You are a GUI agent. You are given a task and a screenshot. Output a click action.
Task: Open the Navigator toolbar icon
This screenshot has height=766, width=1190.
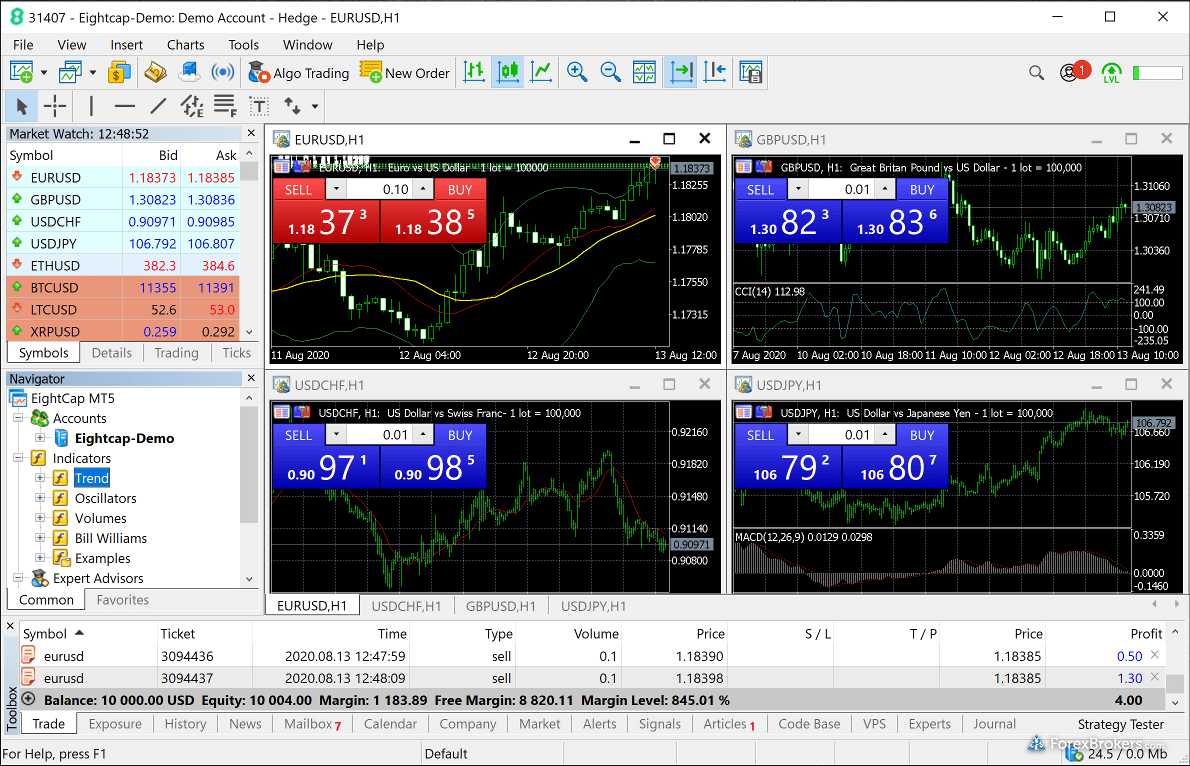[155, 72]
